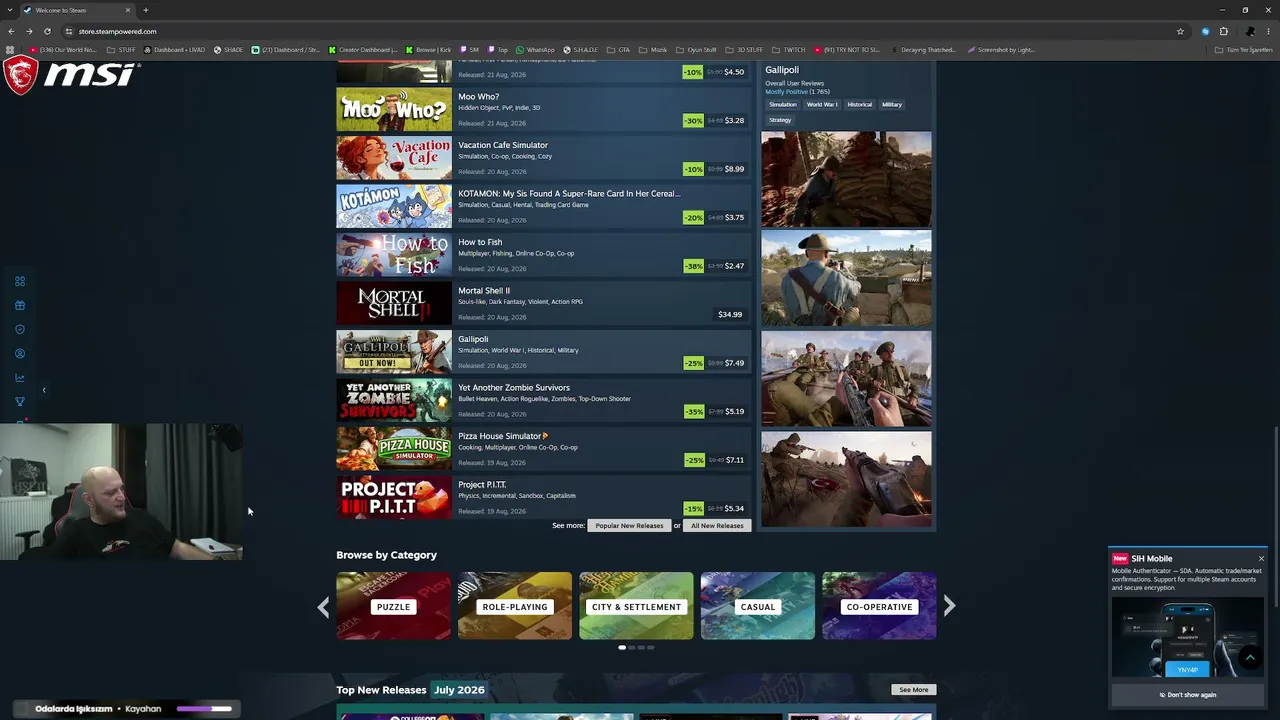Close the Welcome to Steam tab
The width and height of the screenshot is (1280, 720).
(x=127, y=10)
